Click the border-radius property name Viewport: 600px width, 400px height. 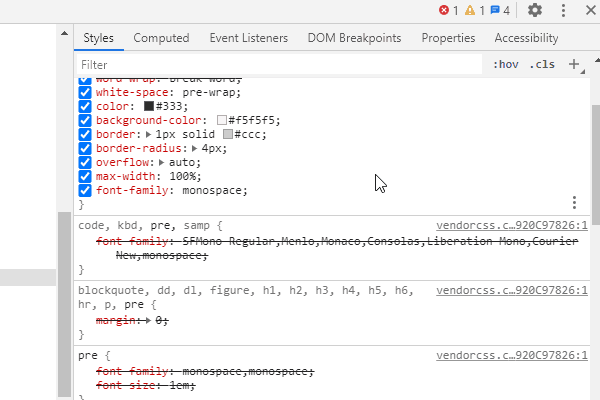pyautogui.click(x=139, y=149)
